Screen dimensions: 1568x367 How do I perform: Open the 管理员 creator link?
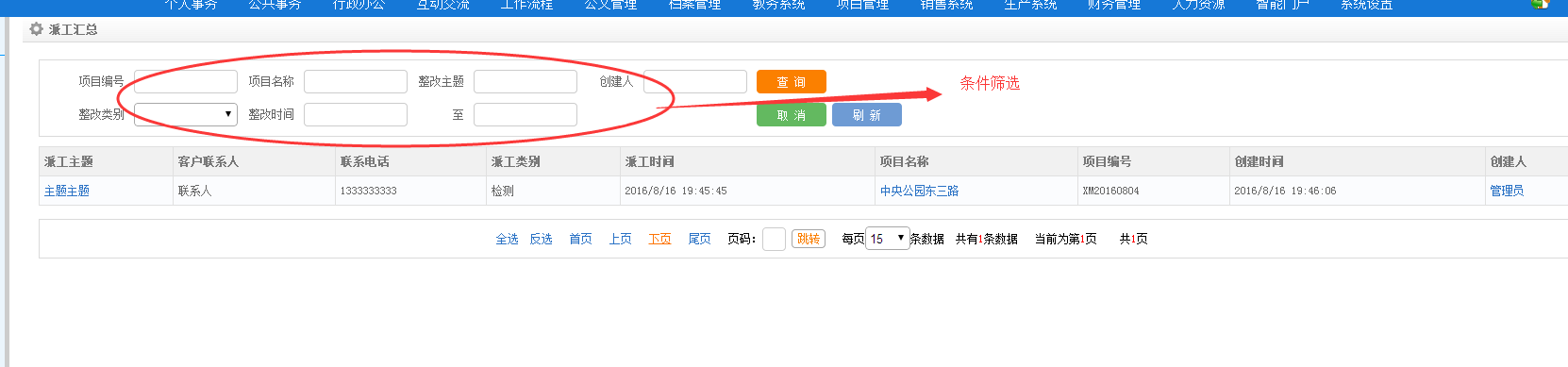coord(1507,191)
